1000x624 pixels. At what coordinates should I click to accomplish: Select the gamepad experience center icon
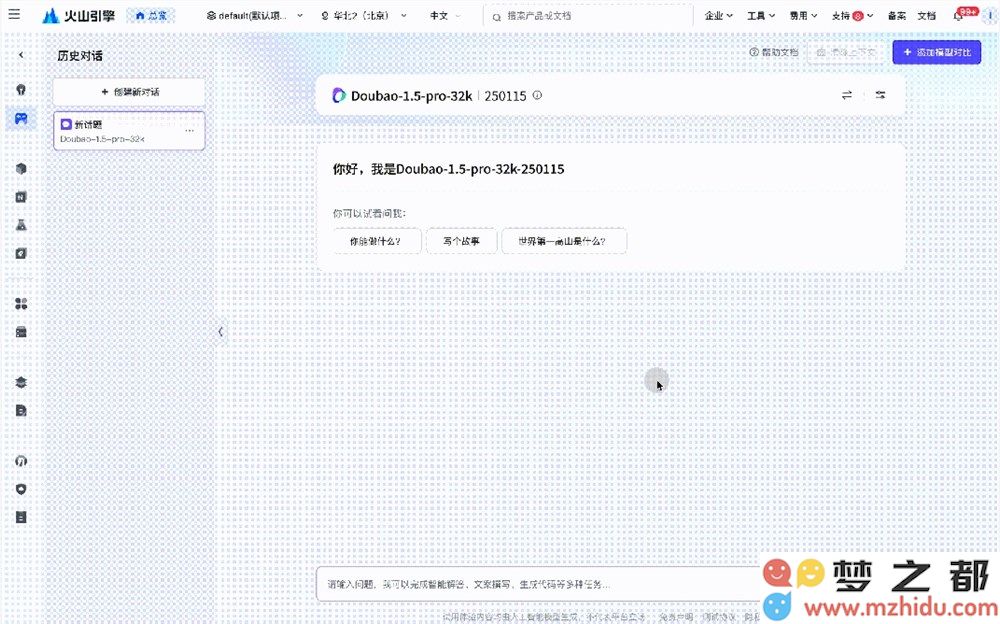tap(21, 119)
